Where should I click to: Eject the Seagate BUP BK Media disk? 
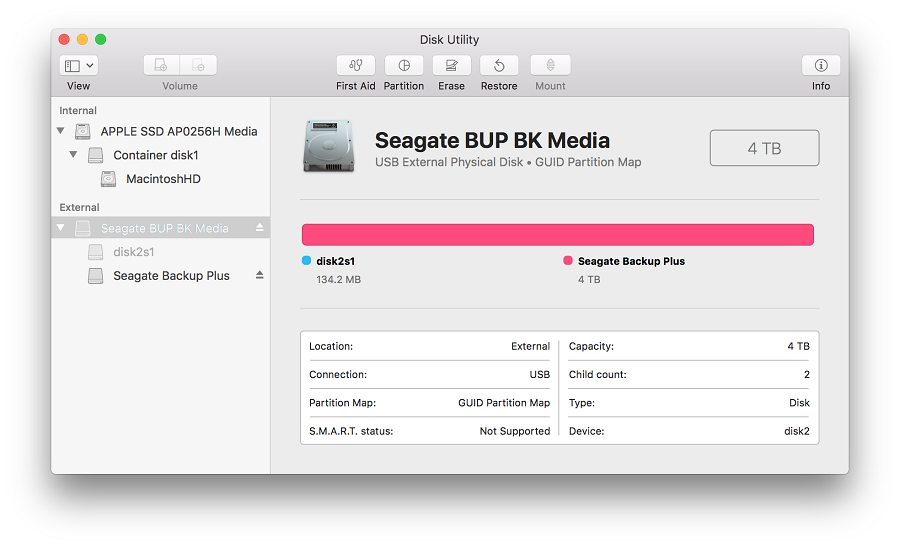(259, 227)
